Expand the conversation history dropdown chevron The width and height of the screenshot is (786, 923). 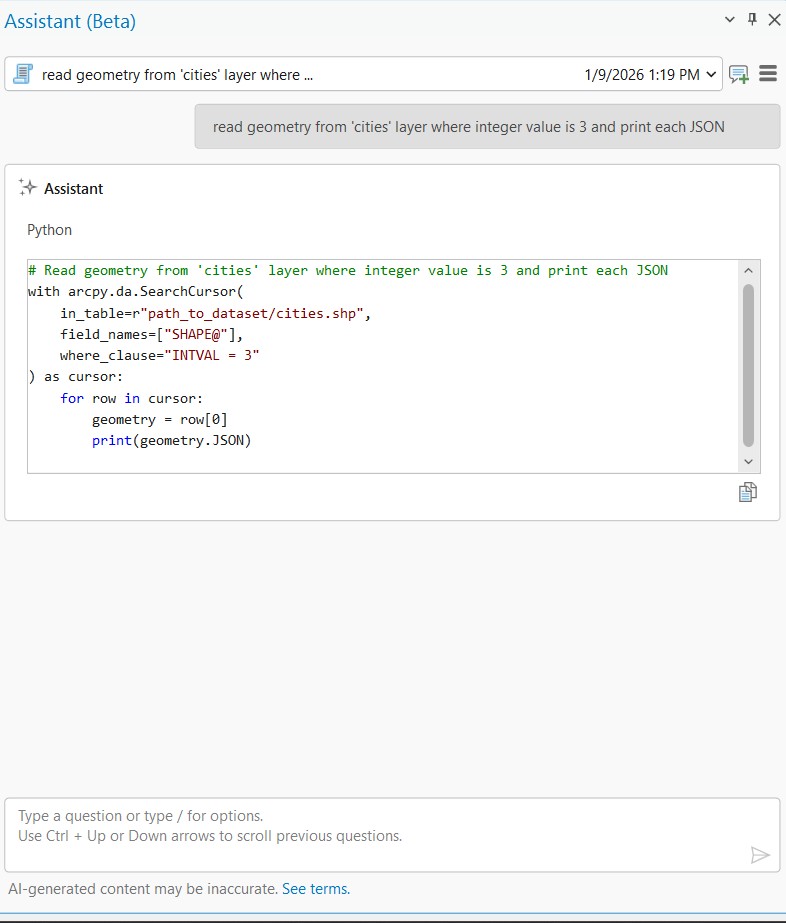[711, 74]
